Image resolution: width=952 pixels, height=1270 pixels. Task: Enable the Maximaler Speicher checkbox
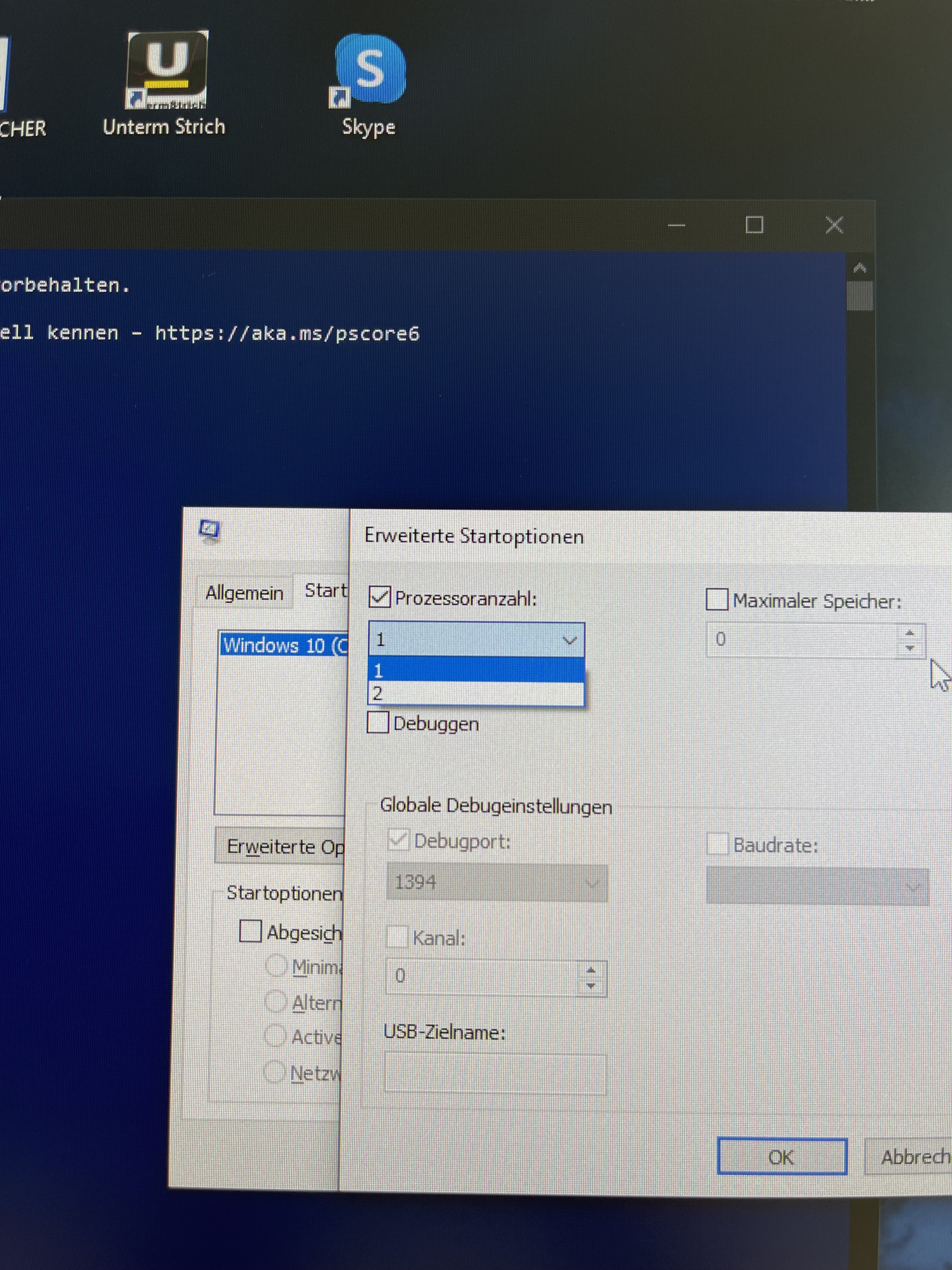(x=717, y=599)
